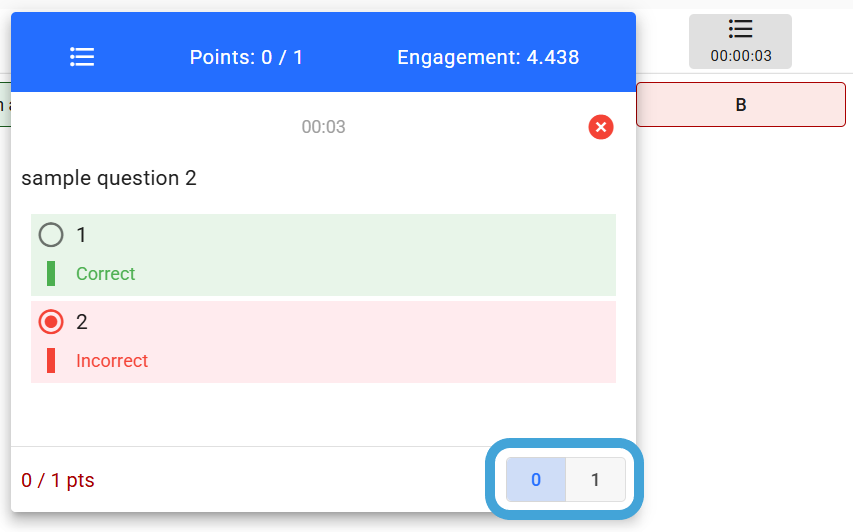Viewport: 853px width, 532px height.
Task: Select radio button for answer 2
Action: [x=51, y=322]
